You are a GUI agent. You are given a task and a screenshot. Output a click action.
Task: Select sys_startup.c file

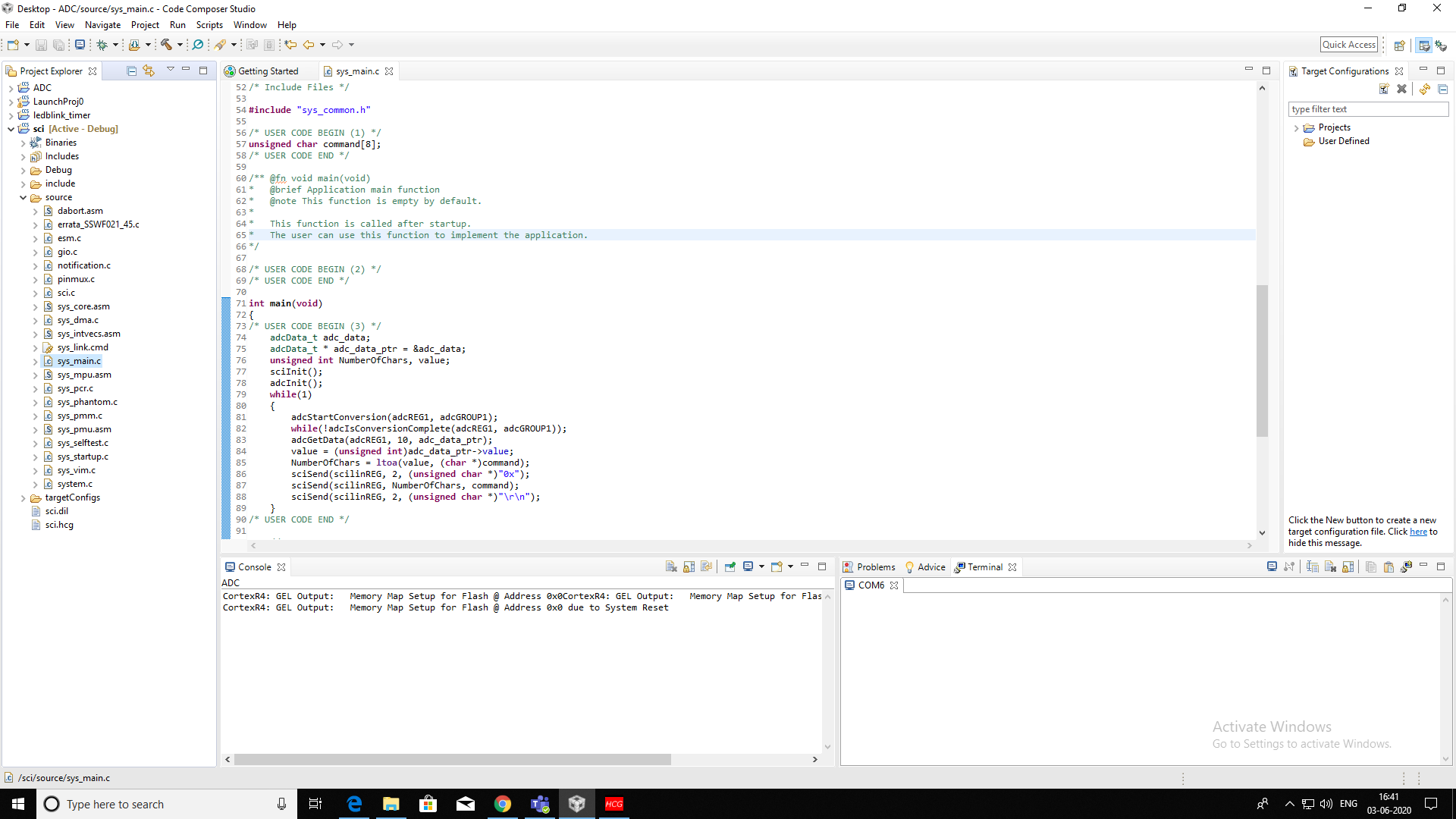[x=83, y=457]
